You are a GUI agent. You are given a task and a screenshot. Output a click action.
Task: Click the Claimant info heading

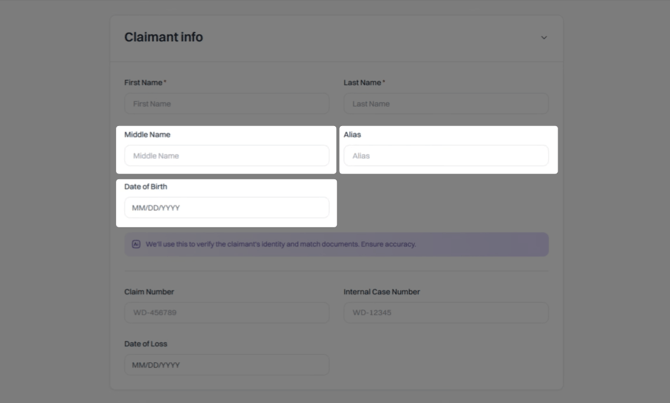[163, 37]
